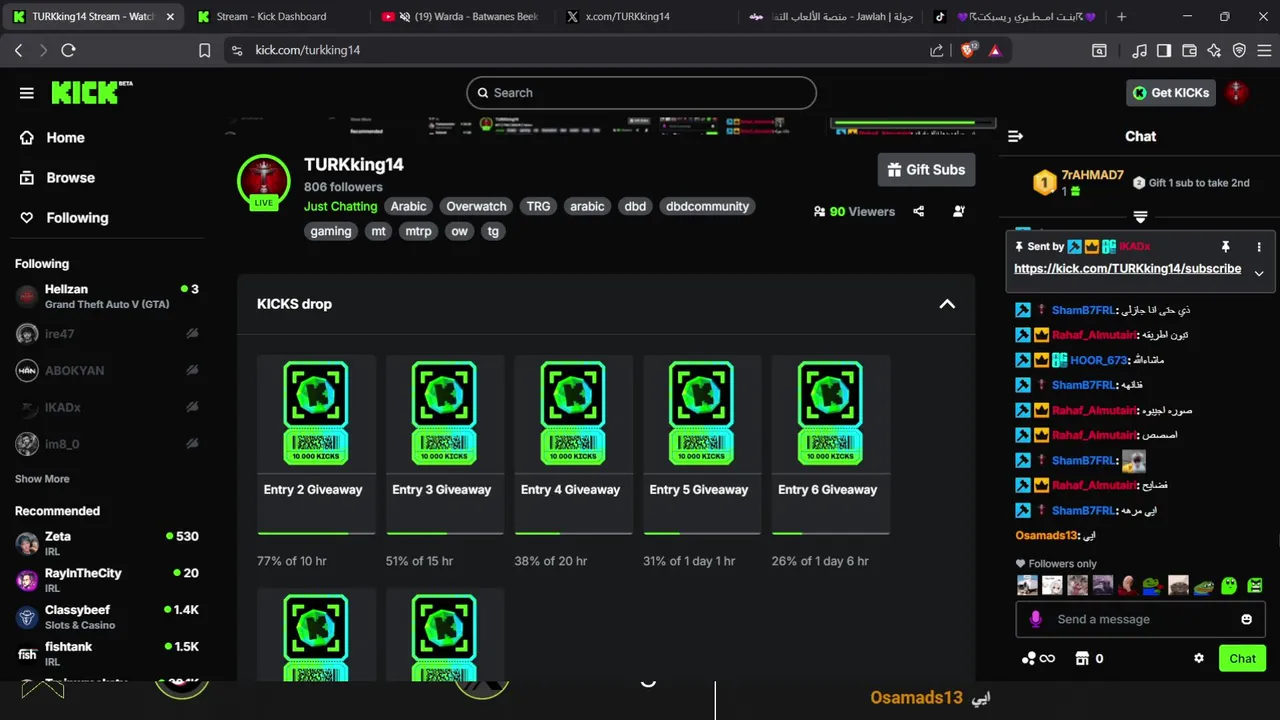Switch to Warda - Batwanes Beek YouTube tab
Viewport: 1280px width, 720px height.
pos(460,17)
